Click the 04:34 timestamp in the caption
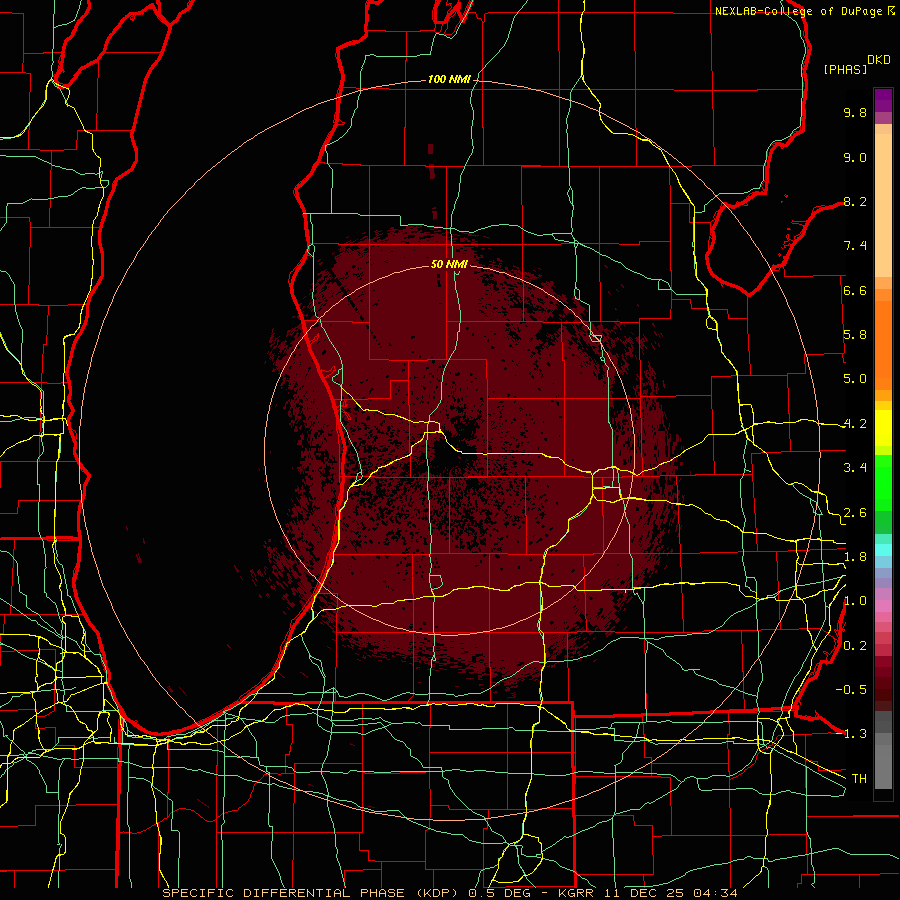 coord(715,893)
